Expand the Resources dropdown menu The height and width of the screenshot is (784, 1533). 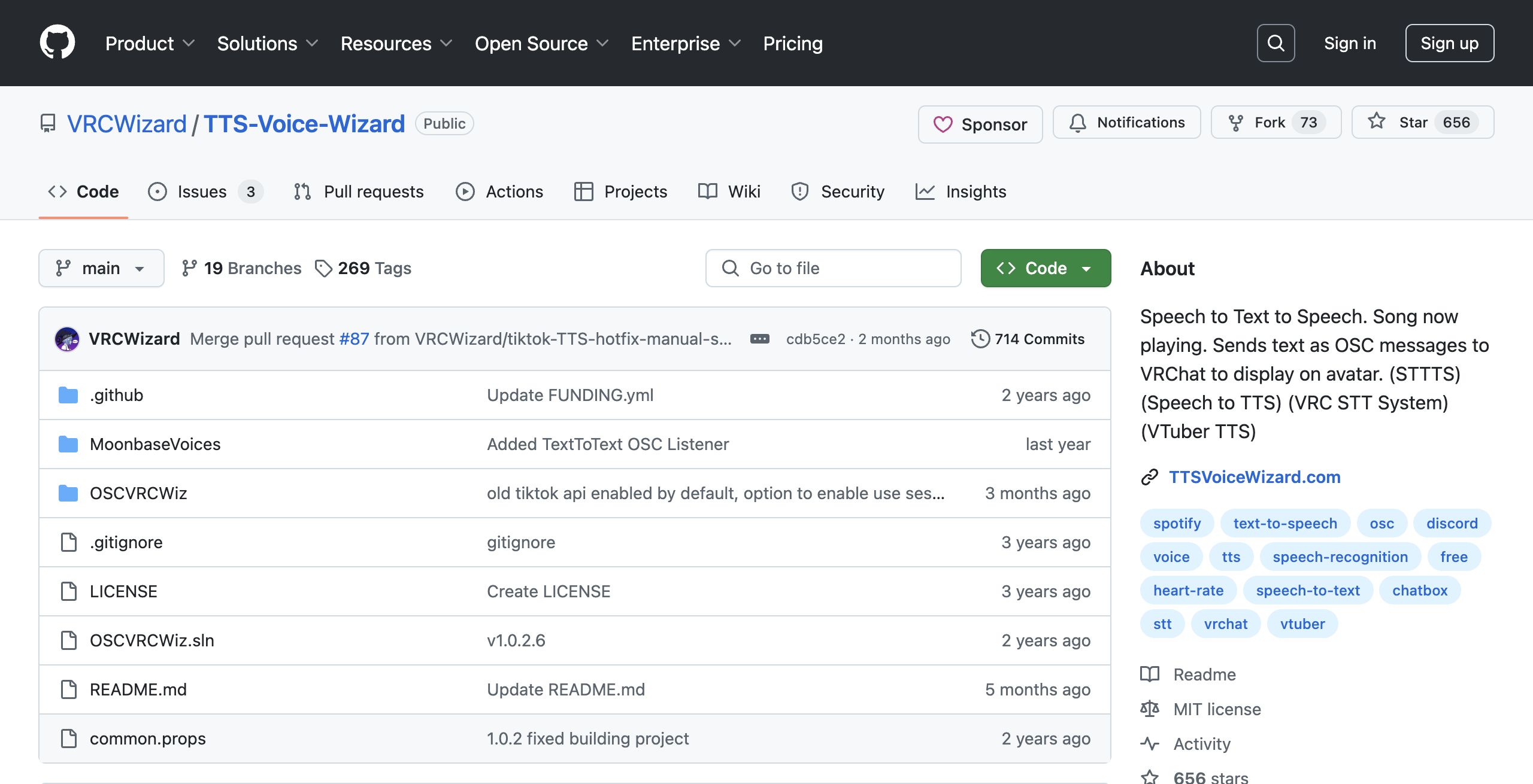[x=396, y=43]
